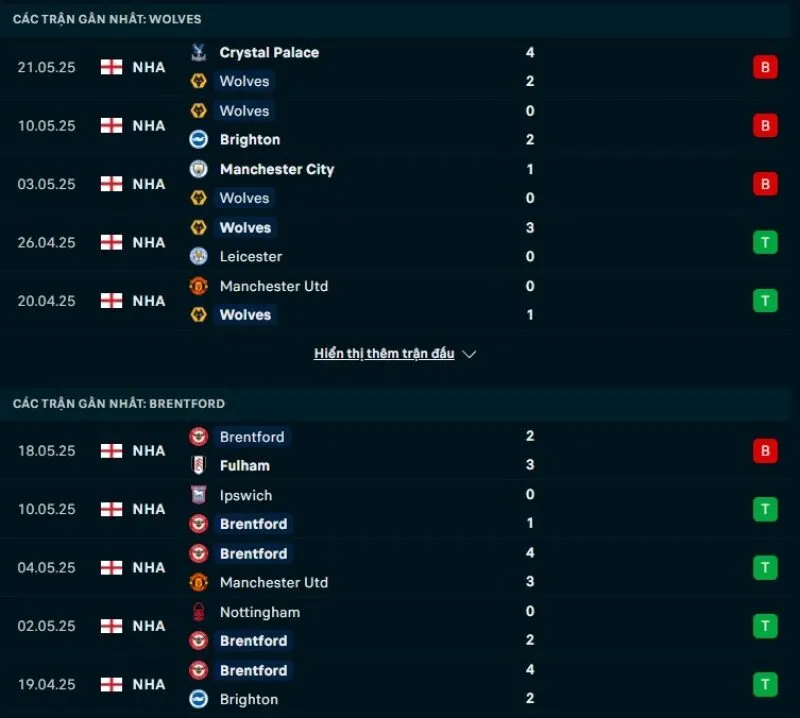This screenshot has width=800, height=718.
Task: Expand more matches with the chevron arrow
Action: [468, 353]
